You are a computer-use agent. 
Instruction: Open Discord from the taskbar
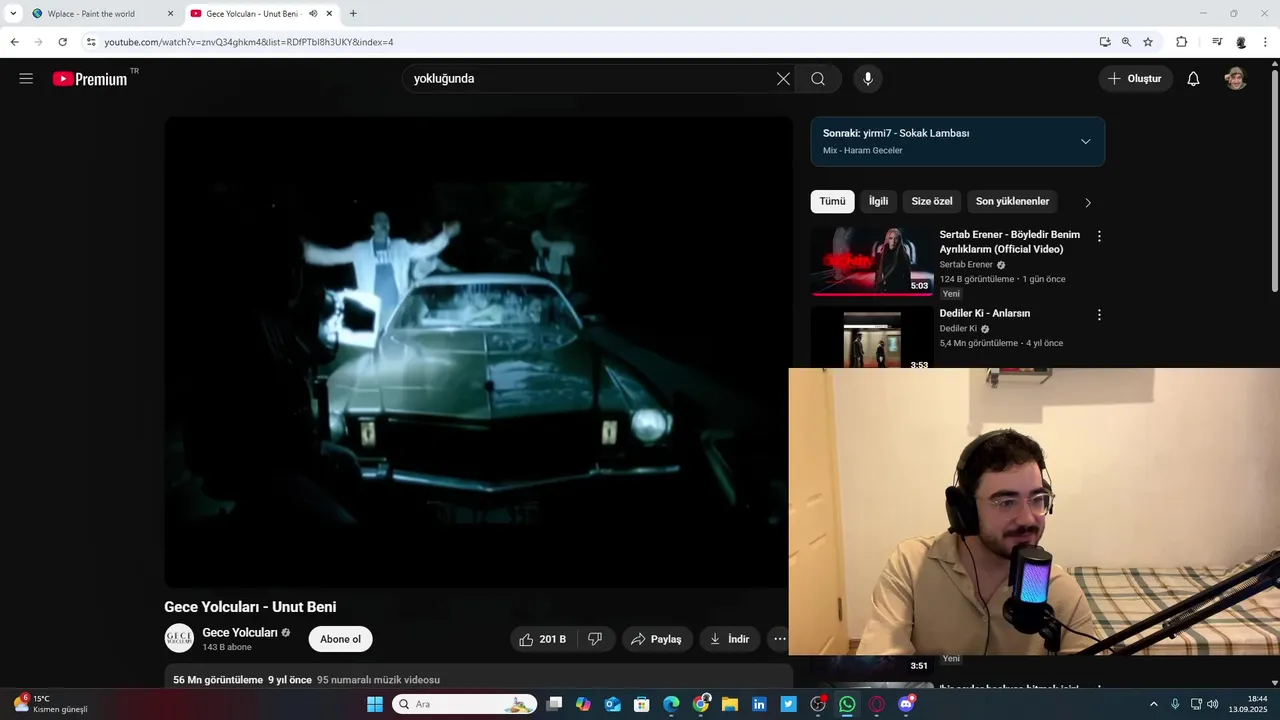pyautogui.click(x=906, y=704)
